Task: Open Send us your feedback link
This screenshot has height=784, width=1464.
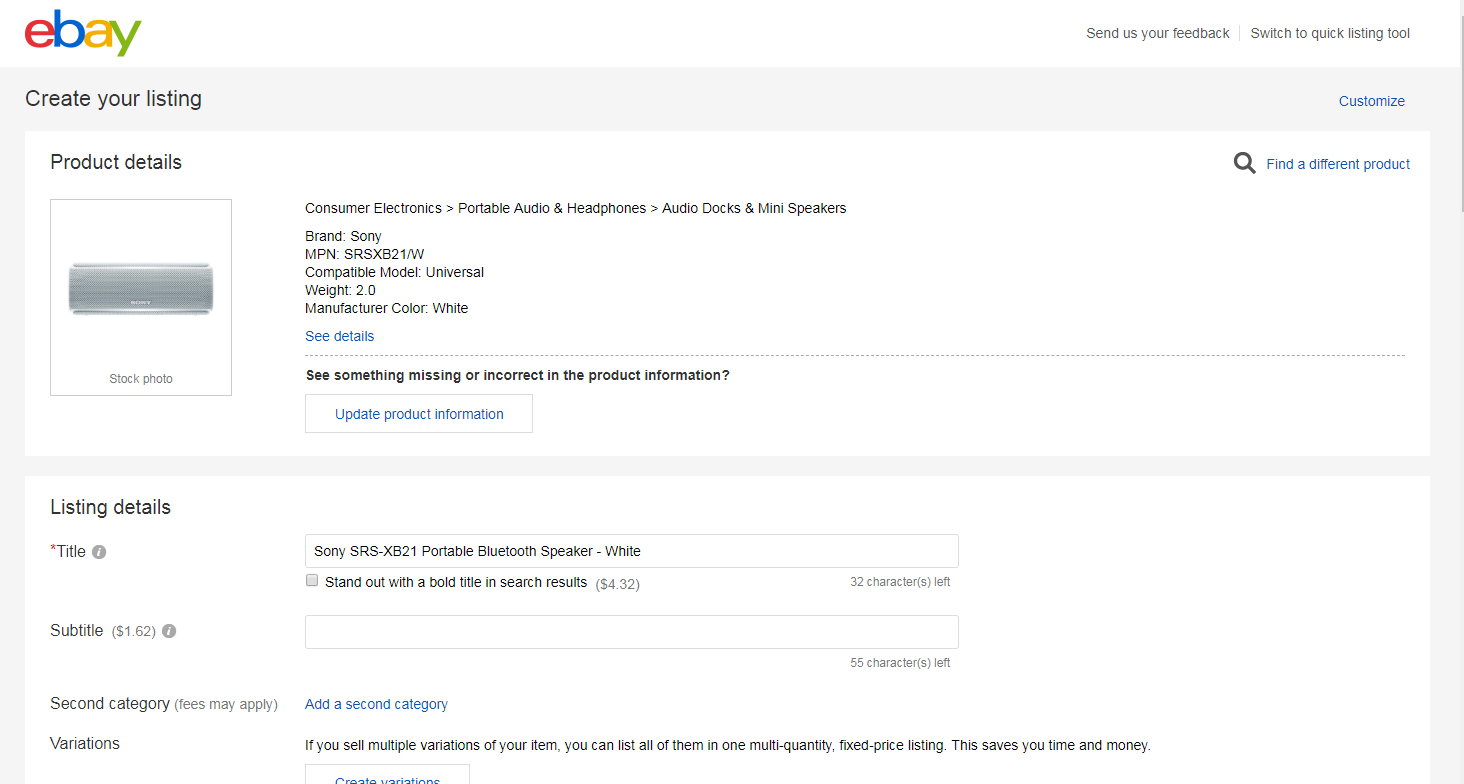Action: pyautogui.click(x=1158, y=33)
